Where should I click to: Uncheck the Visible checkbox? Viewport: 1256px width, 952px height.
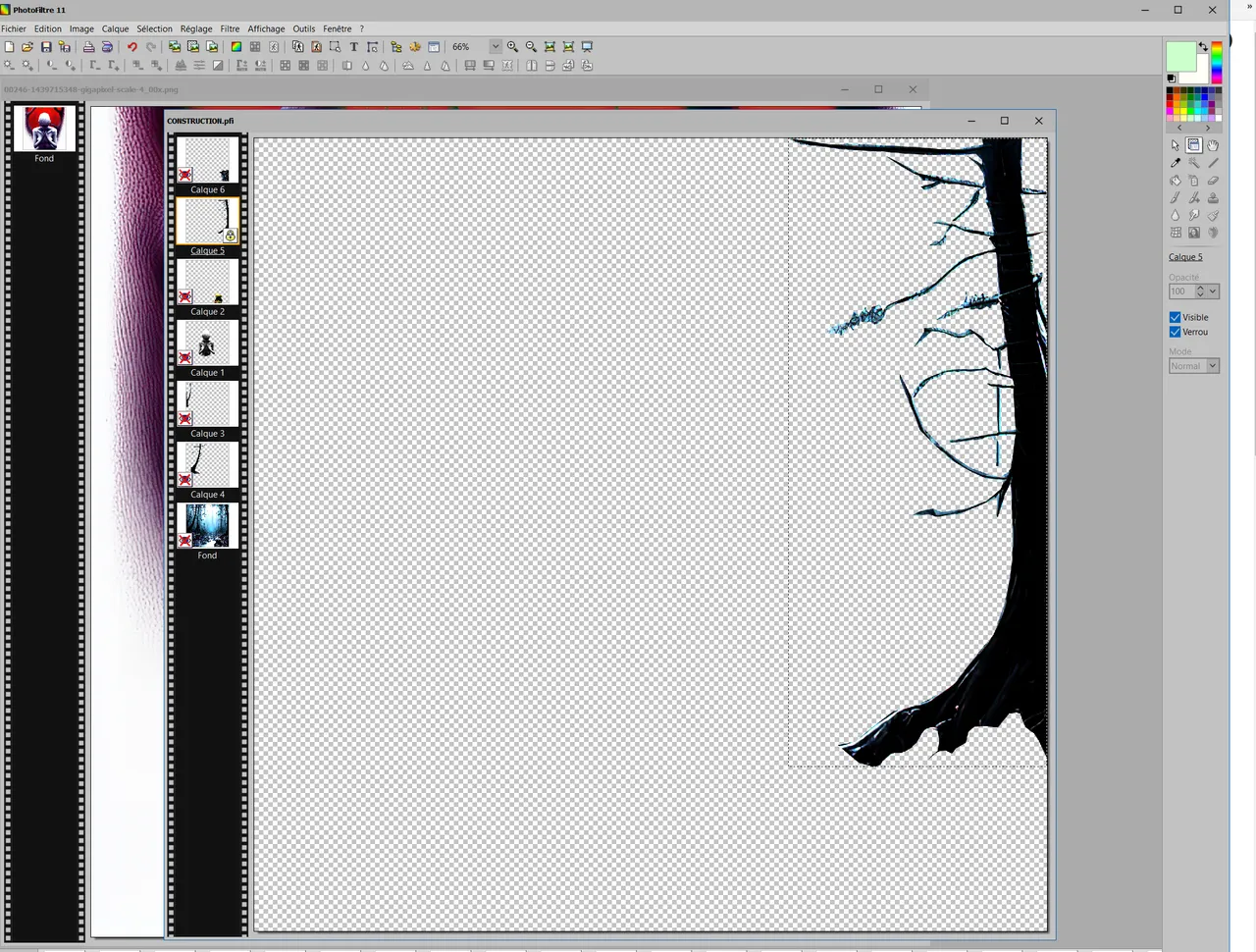tap(1175, 318)
